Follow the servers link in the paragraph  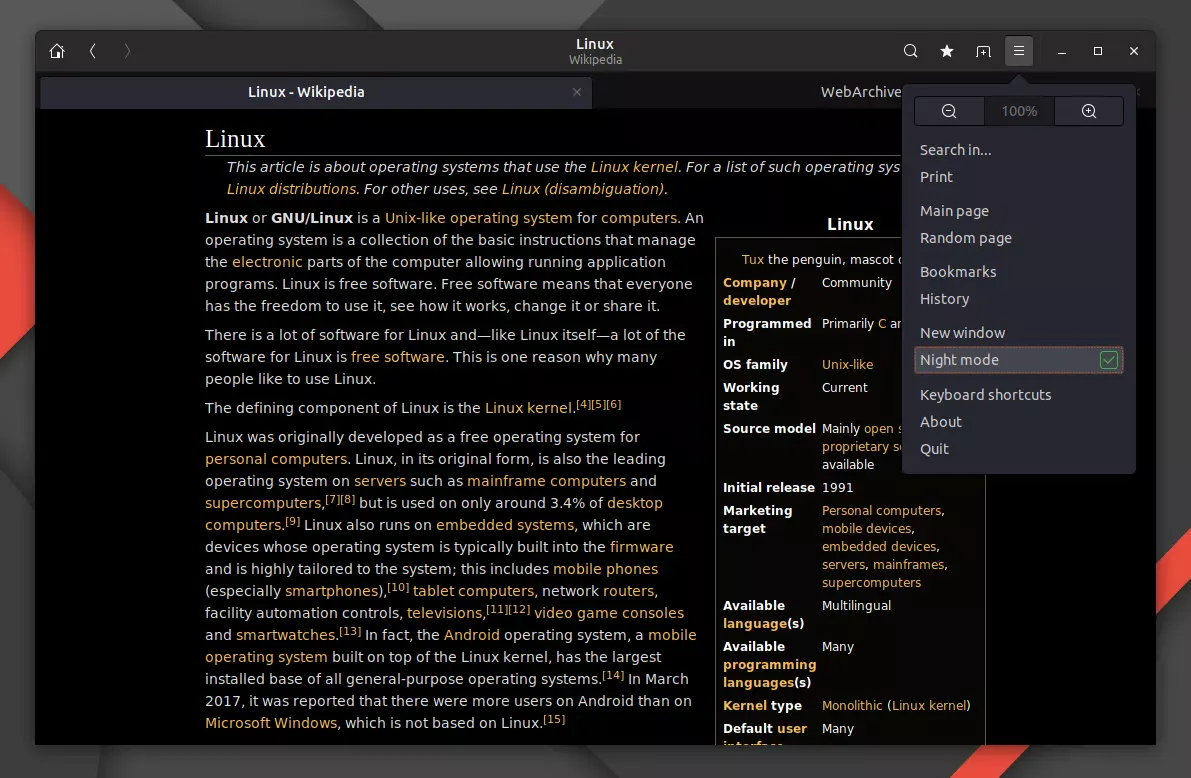pyautogui.click(x=380, y=481)
